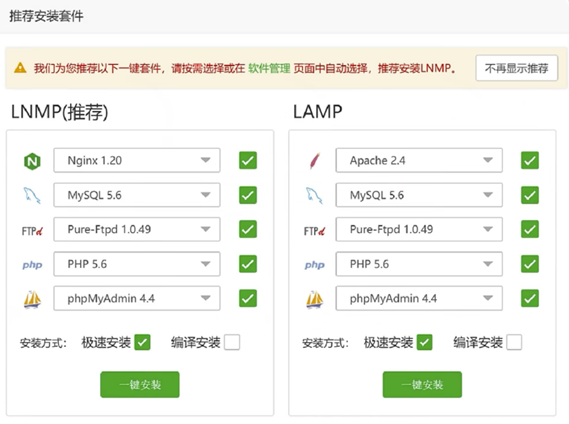Click the Apache feather icon in LAMP
Image resolution: width=569 pixels, height=424 pixels.
pyautogui.click(x=315, y=161)
